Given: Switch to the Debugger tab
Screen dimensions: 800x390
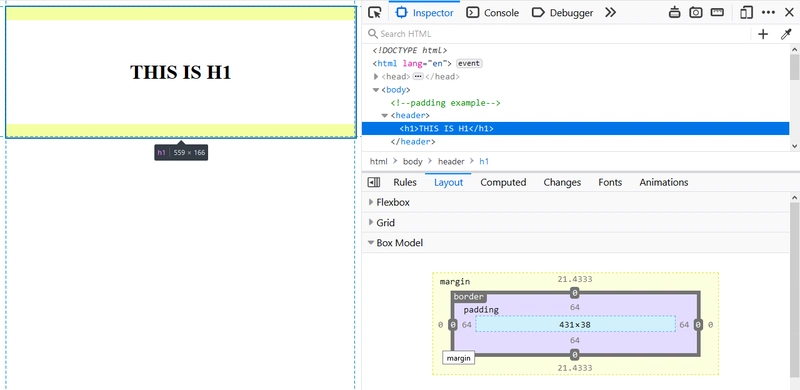Looking at the screenshot, I should [562, 13].
